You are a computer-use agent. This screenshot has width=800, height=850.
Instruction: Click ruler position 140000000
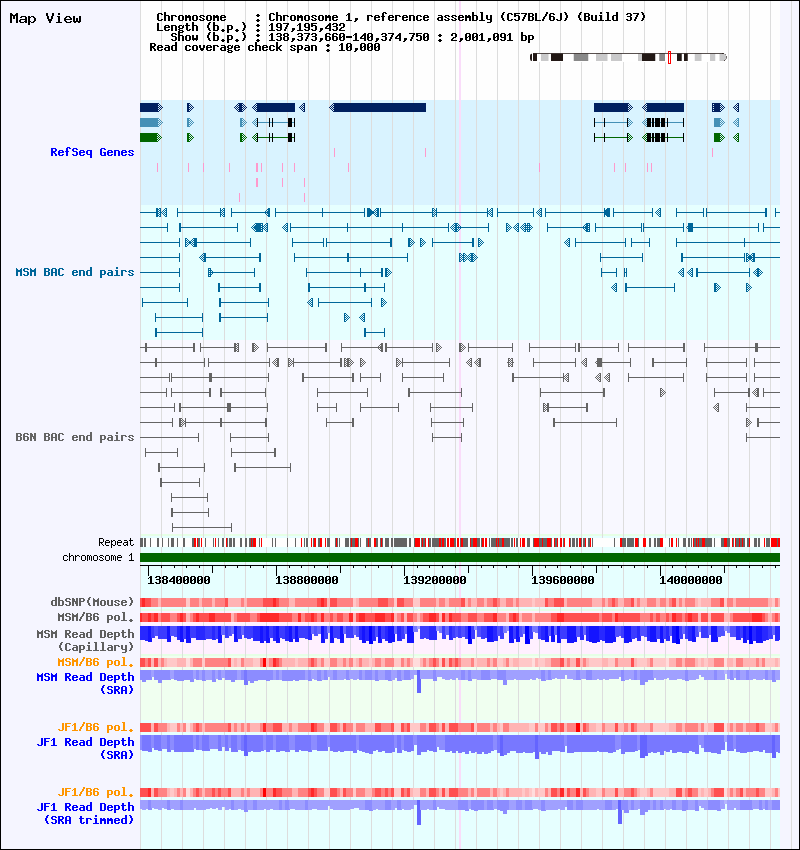tap(691, 580)
